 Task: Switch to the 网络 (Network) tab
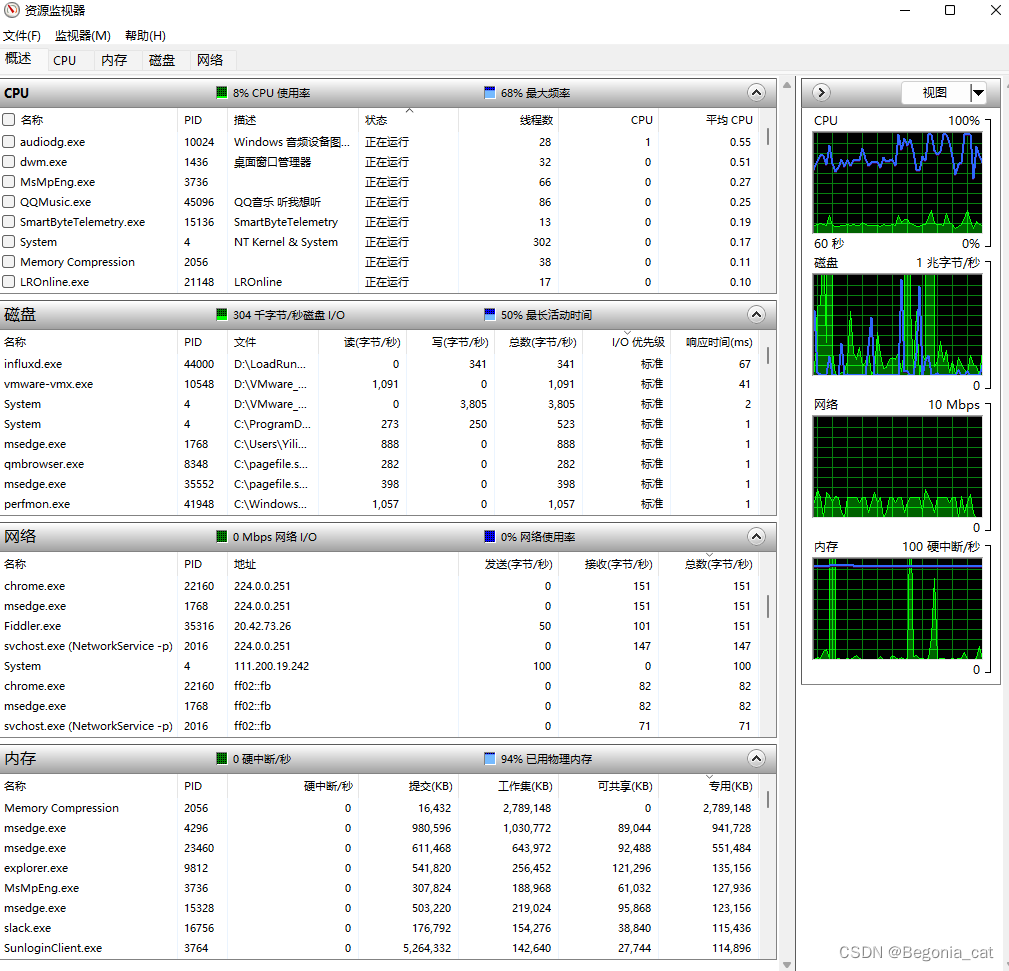[x=211, y=60]
